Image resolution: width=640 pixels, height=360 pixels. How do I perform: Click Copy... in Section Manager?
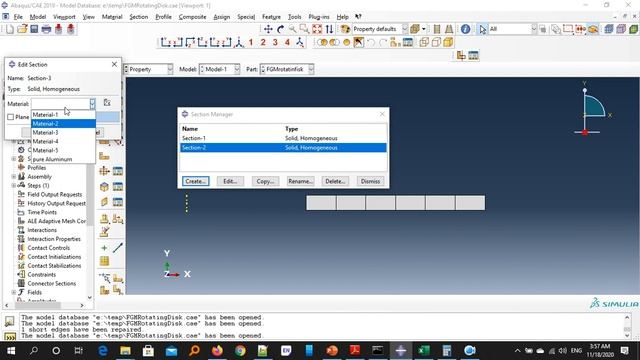(x=265, y=181)
